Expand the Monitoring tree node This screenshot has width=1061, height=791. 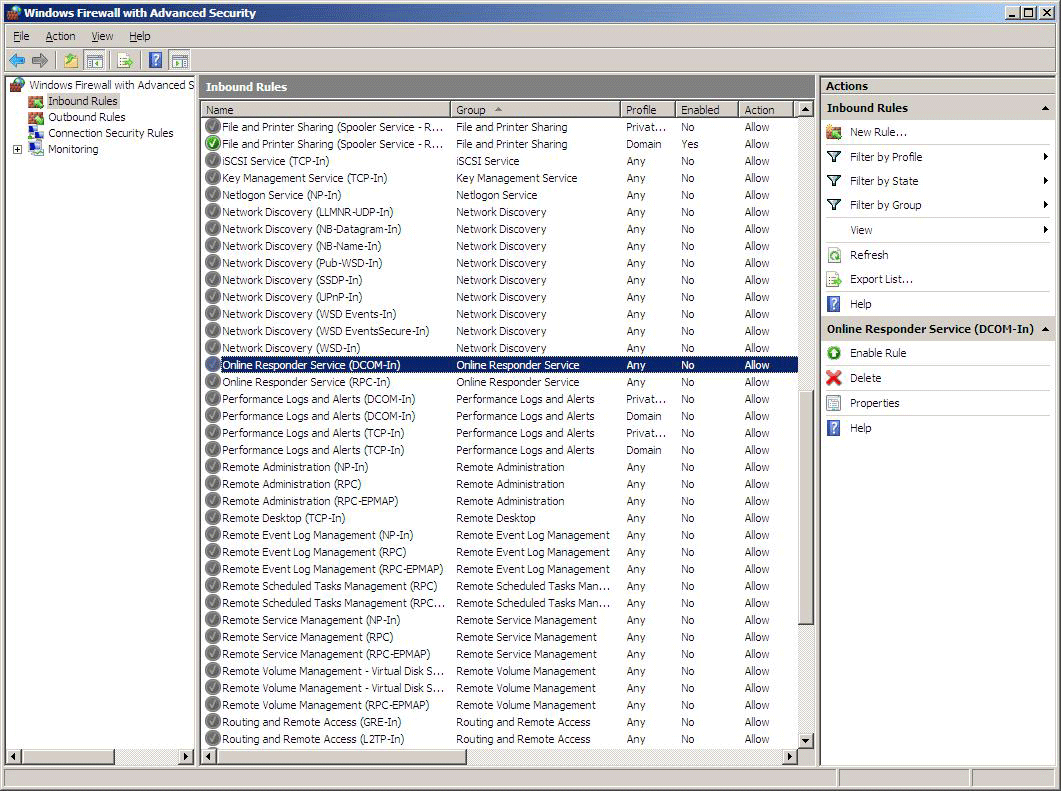click(x=18, y=150)
